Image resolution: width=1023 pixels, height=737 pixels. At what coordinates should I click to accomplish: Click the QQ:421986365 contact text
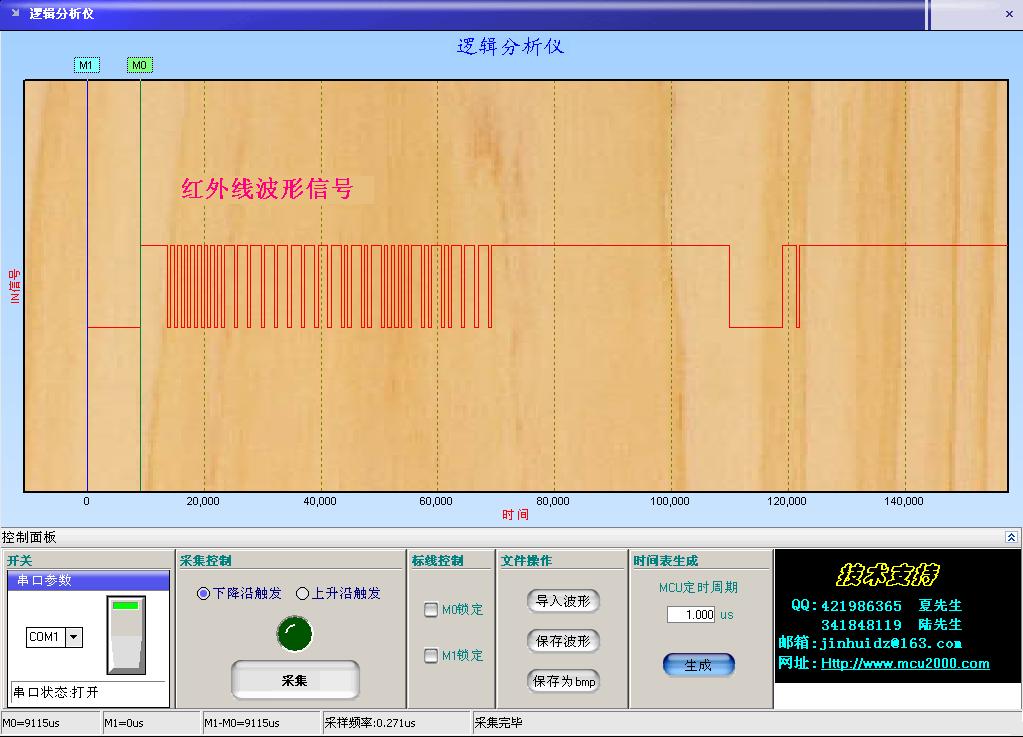pyautogui.click(x=846, y=605)
